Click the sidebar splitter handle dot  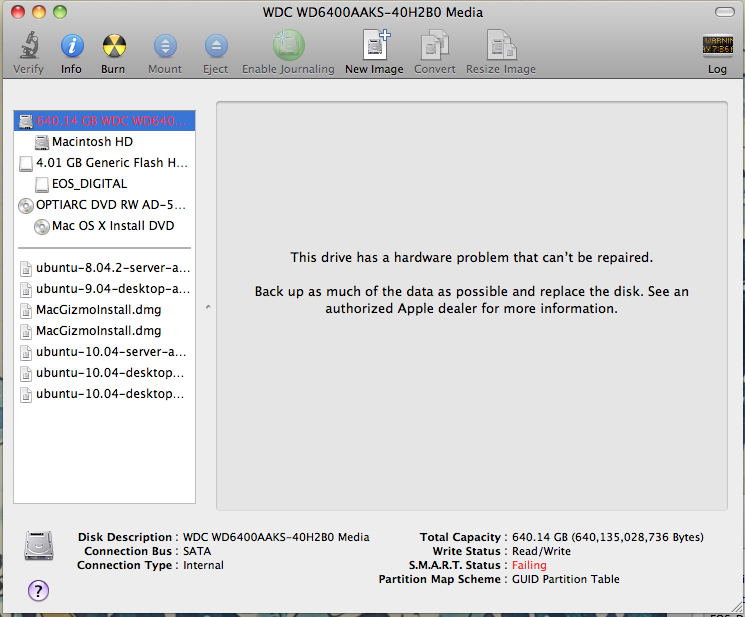(208, 307)
